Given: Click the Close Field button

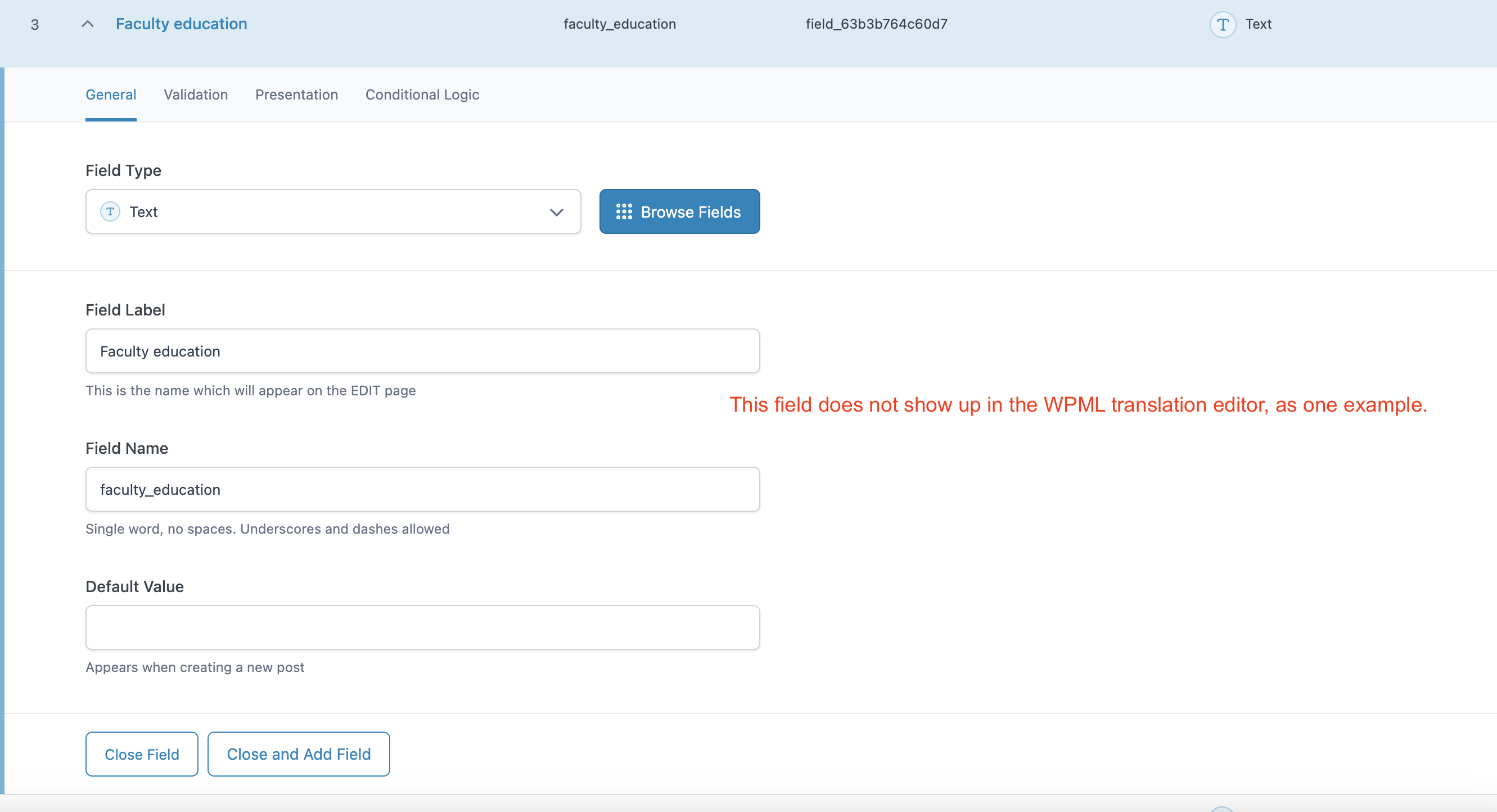Looking at the screenshot, I should click(x=141, y=754).
